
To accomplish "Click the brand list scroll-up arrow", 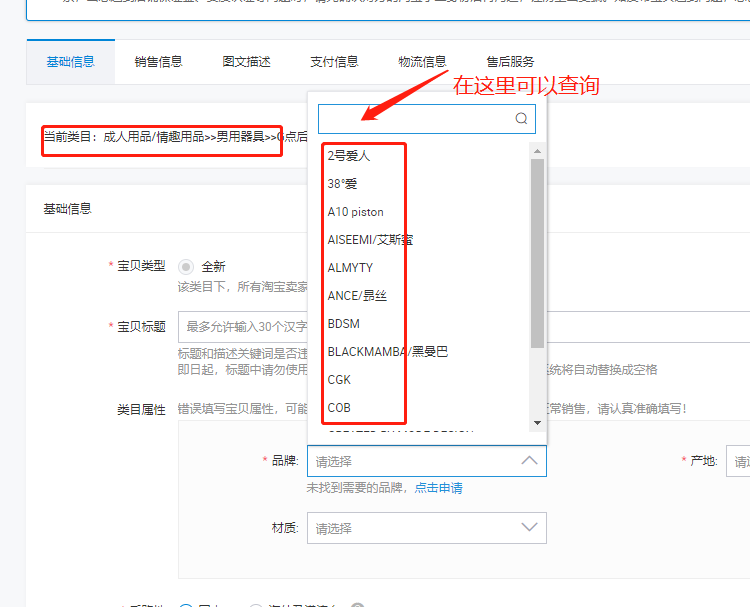I will click(537, 151).
